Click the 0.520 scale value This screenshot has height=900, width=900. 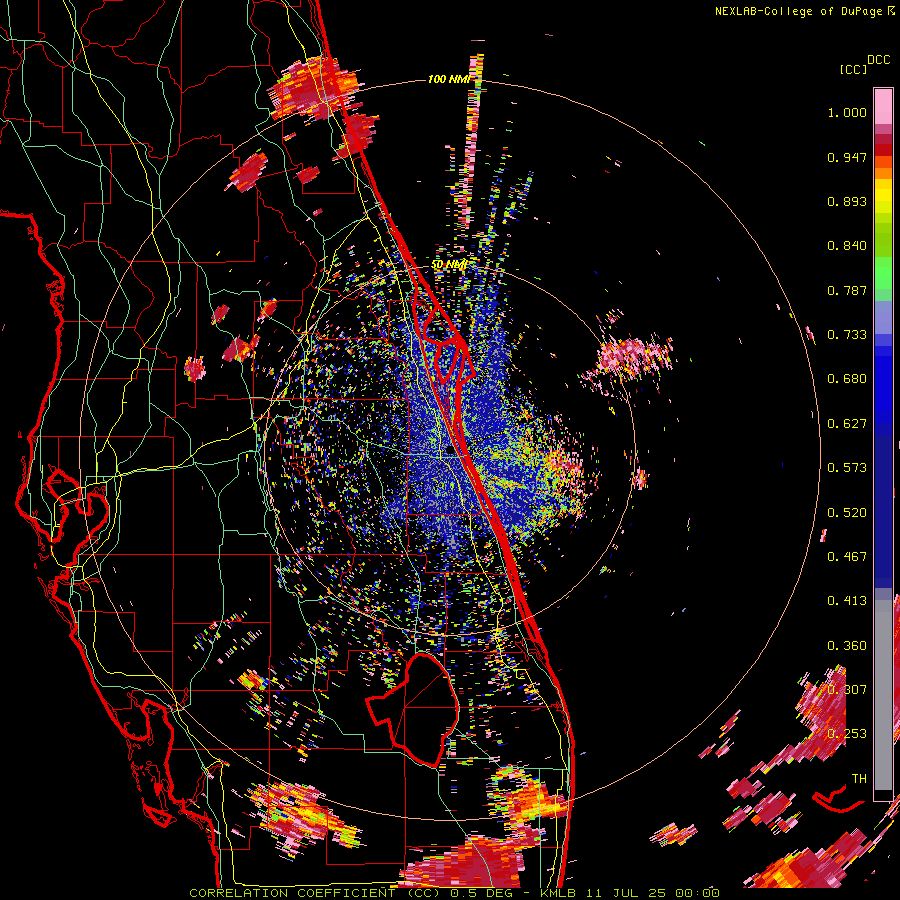click(847, 513)
